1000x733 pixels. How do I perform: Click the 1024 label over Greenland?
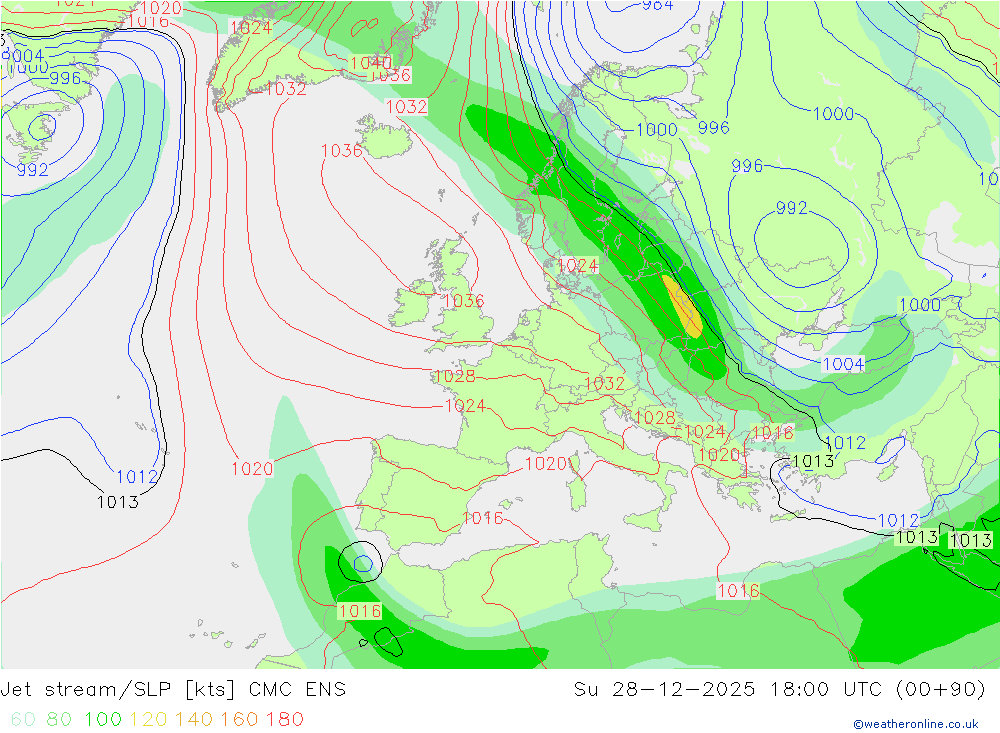tap(251, 28)
